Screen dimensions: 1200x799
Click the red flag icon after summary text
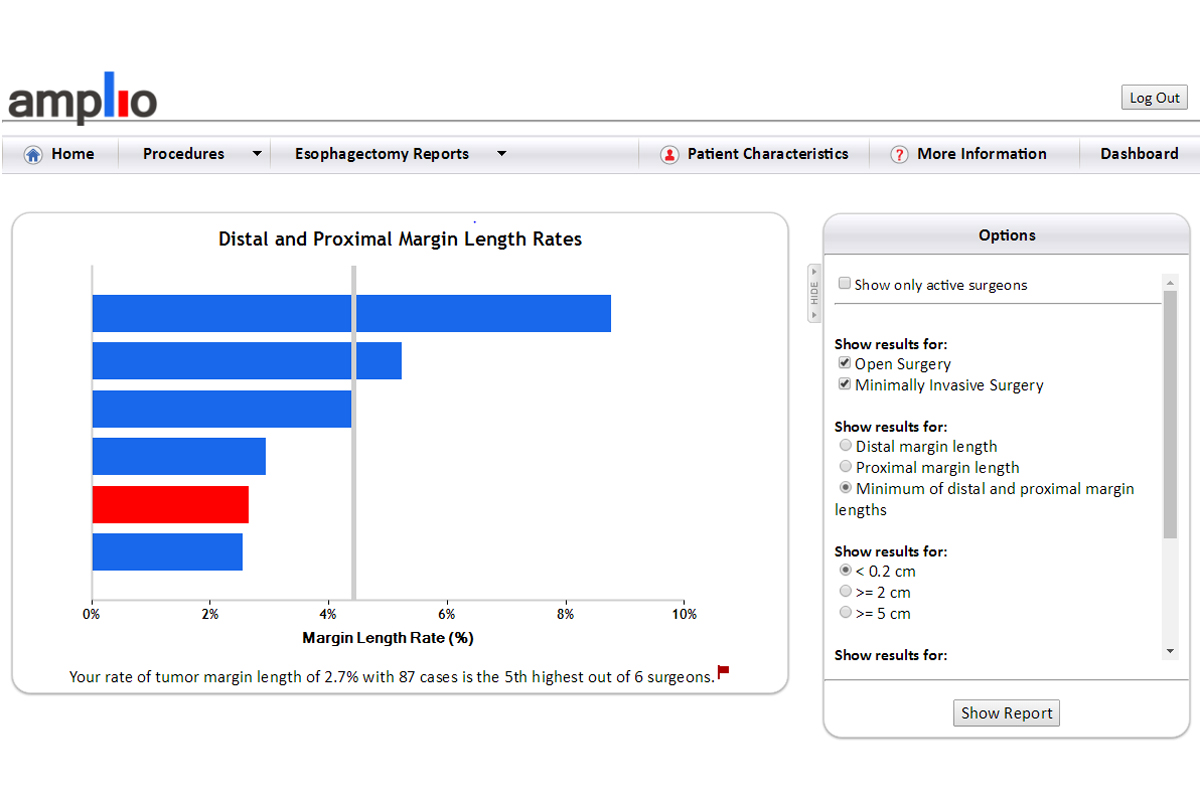pyautogui.click(x=723, y=672)
